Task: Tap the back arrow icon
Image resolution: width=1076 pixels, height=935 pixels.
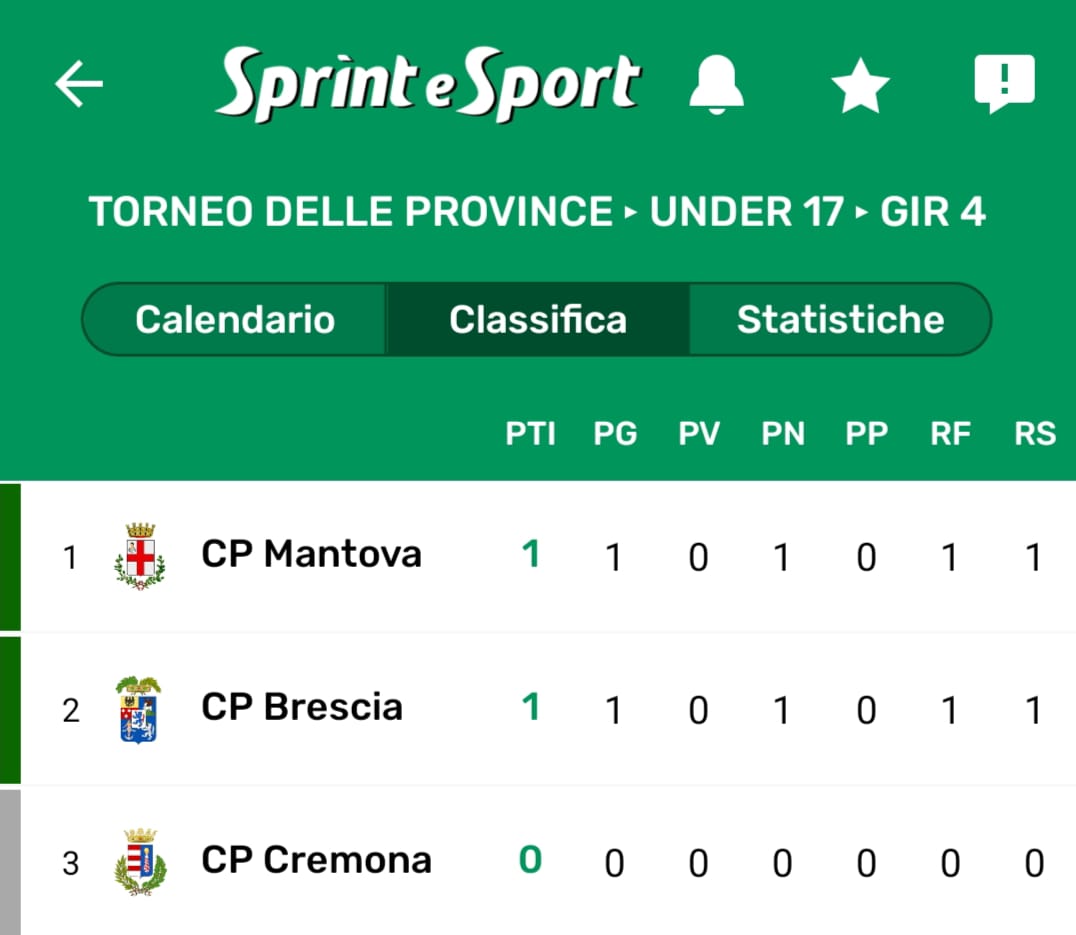Action: [x=79, y=83]
